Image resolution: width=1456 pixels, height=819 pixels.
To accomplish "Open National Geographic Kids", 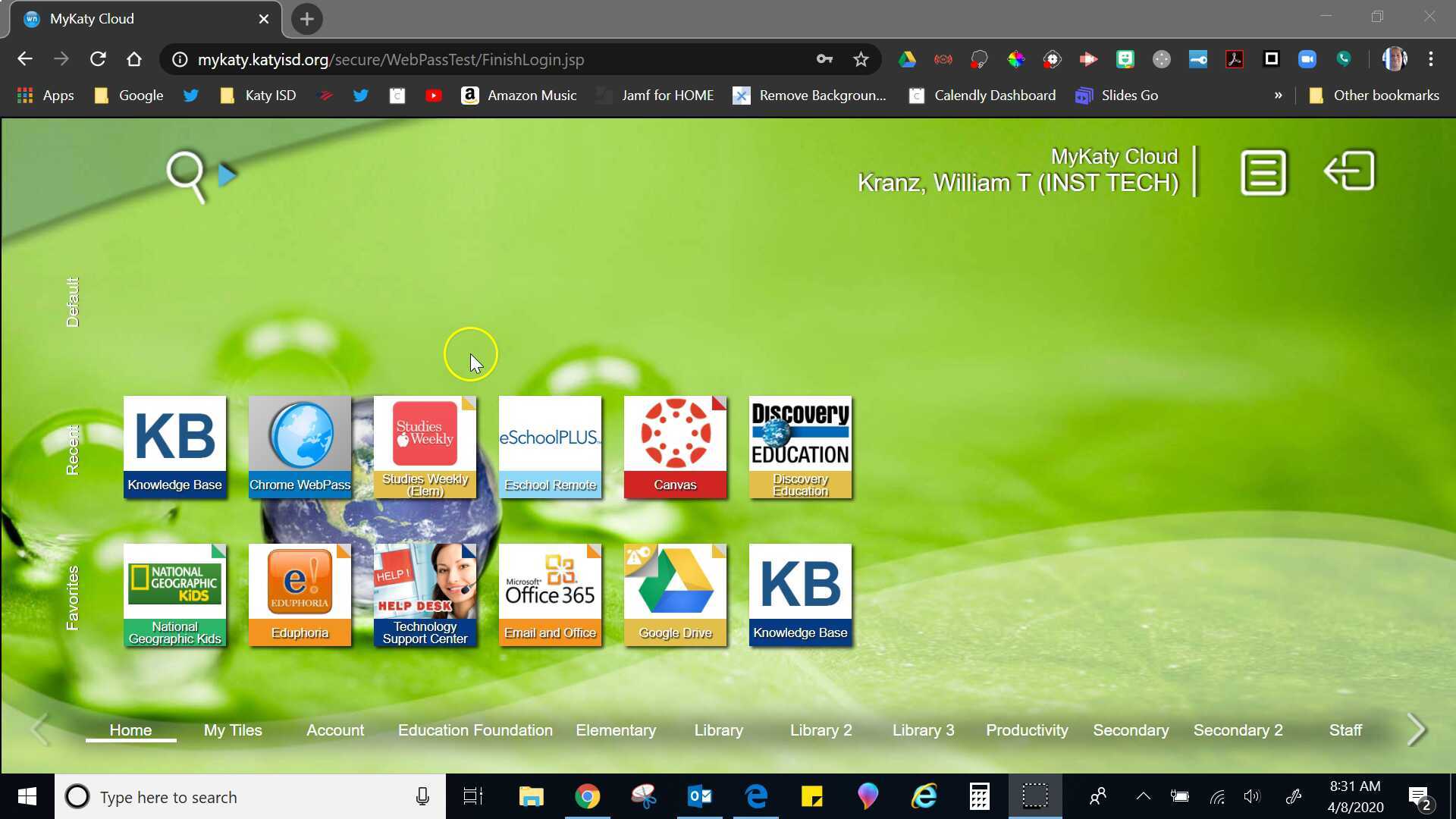I will point(174,595).
